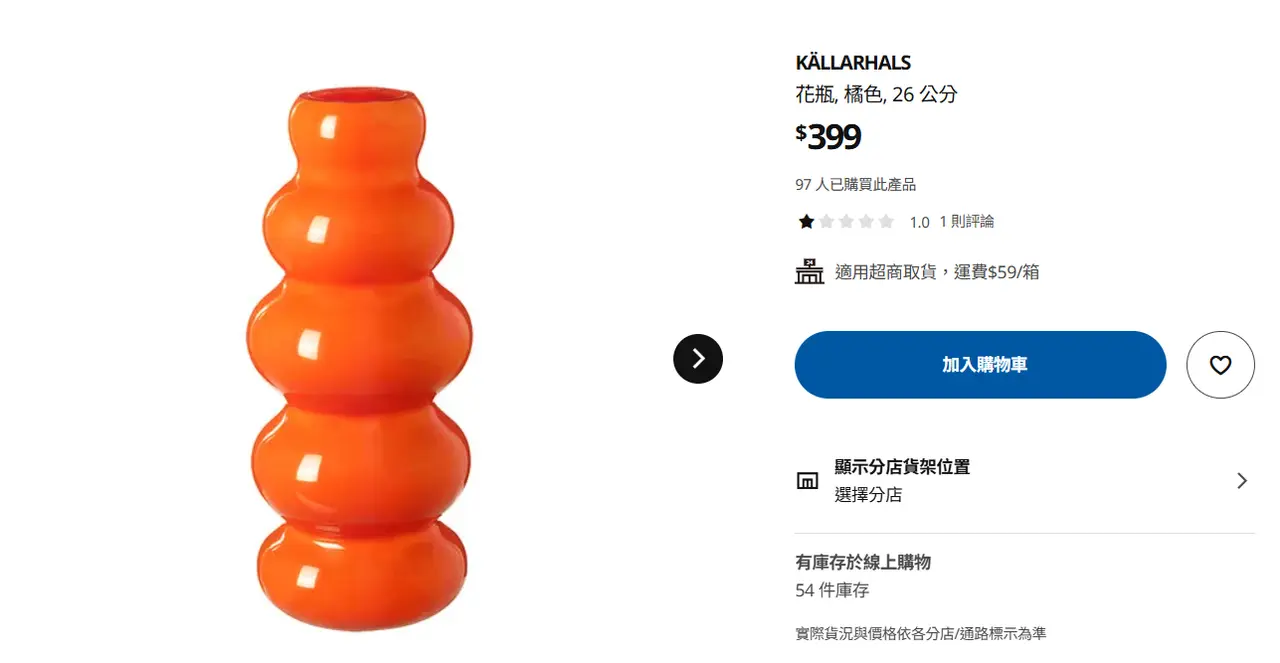Select the second rating star
This screenshot has width=1280, height=663.
tap(826, 221)
